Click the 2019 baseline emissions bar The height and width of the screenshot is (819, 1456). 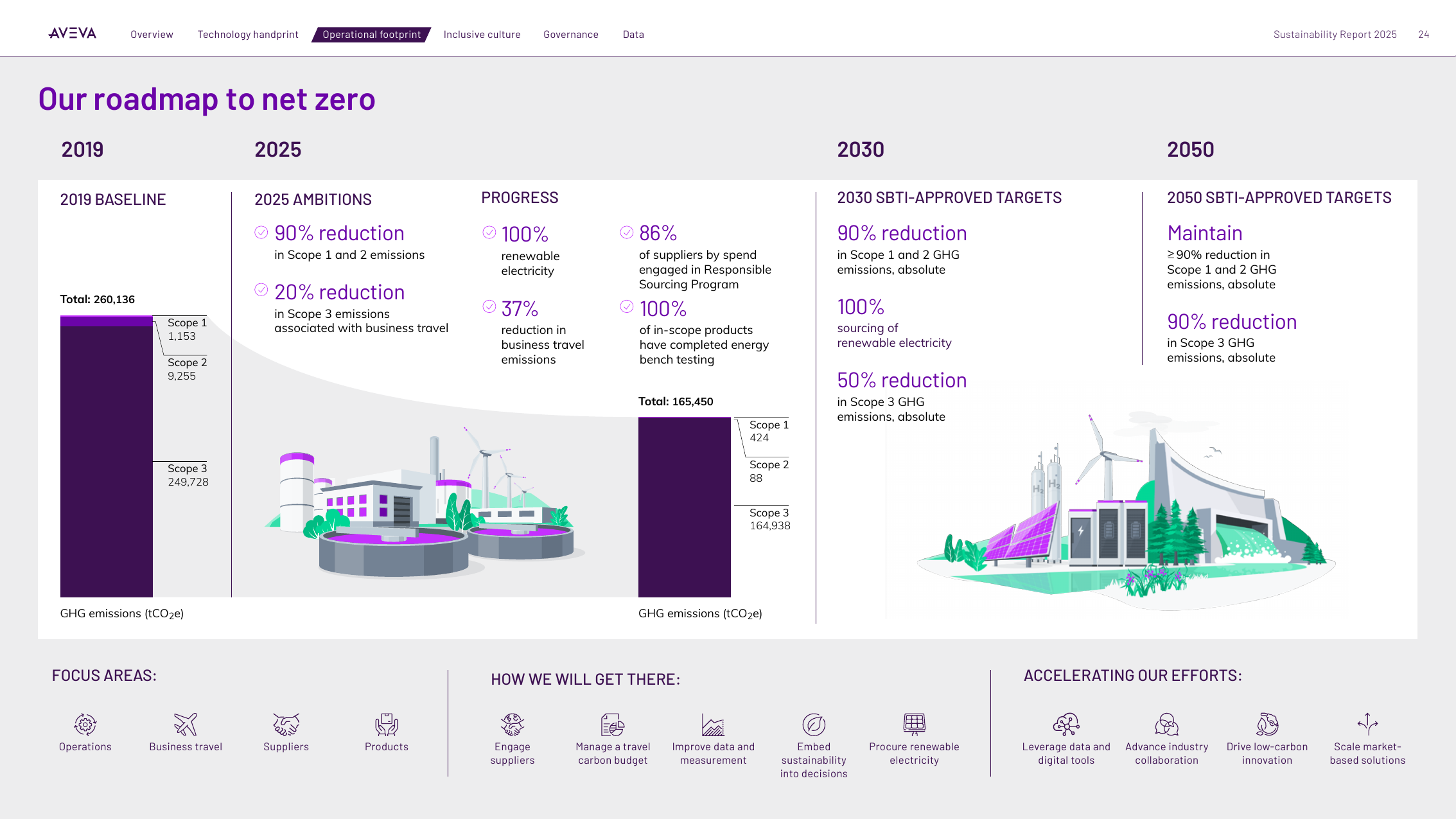pos(107,456)
